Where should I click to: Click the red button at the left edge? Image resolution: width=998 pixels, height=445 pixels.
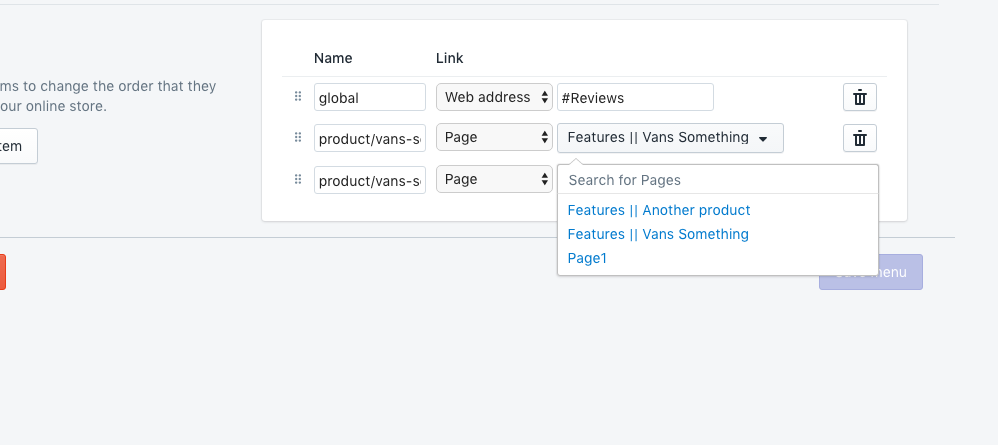tap(2, 272)
